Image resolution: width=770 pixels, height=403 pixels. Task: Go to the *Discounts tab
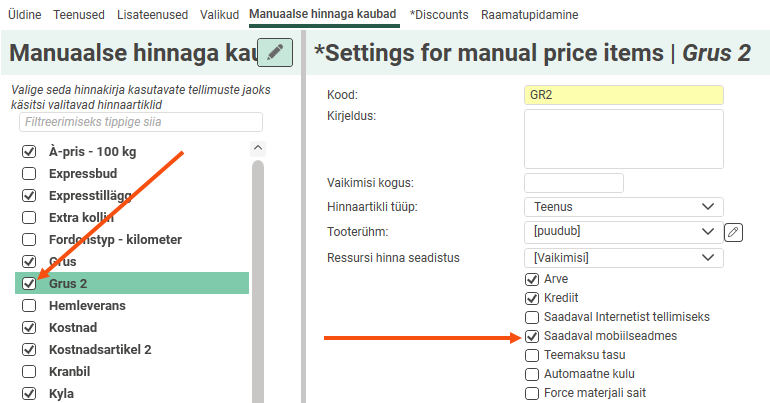440,15
